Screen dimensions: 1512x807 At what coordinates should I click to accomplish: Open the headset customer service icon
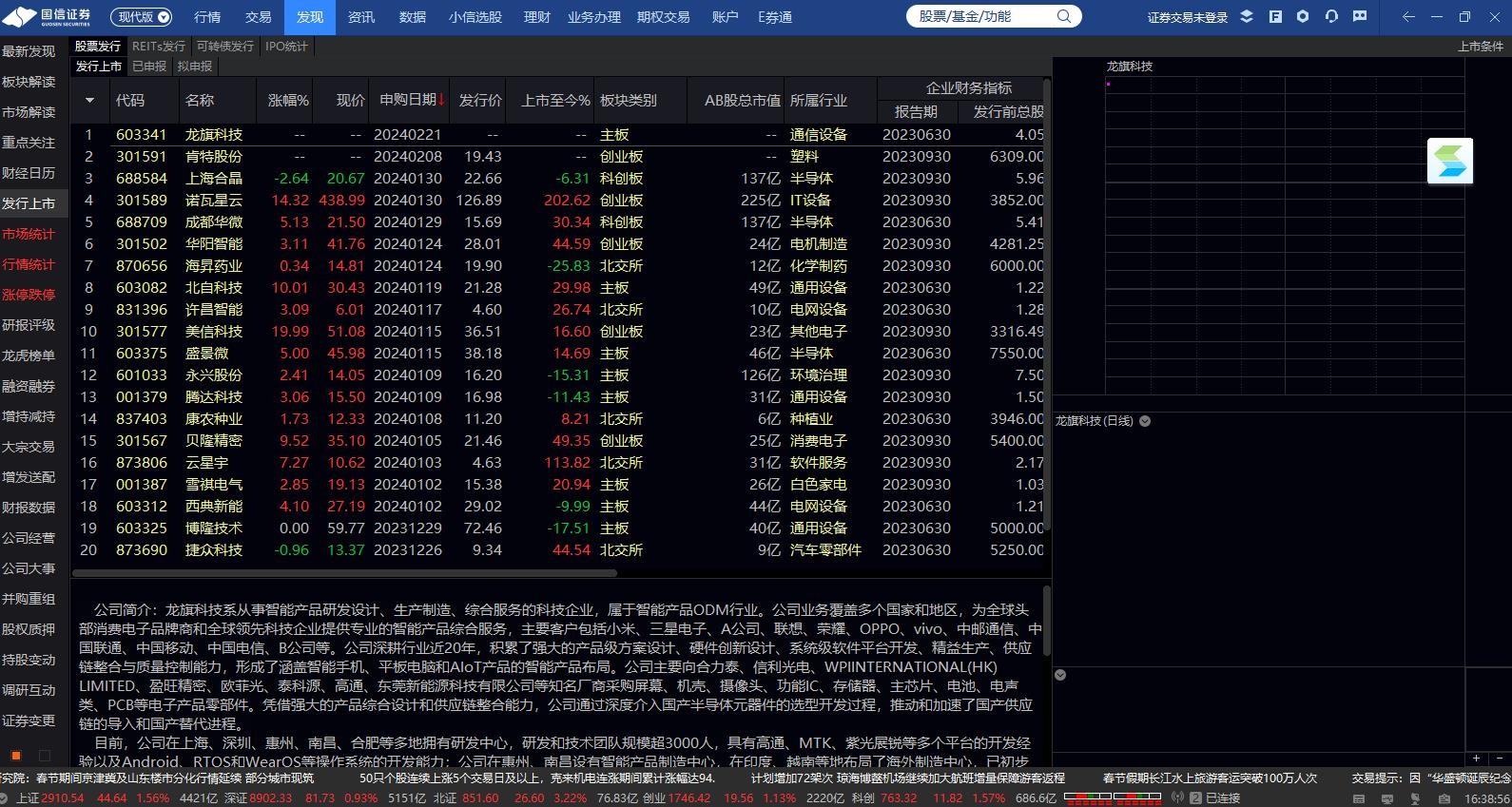(1331, 17)
